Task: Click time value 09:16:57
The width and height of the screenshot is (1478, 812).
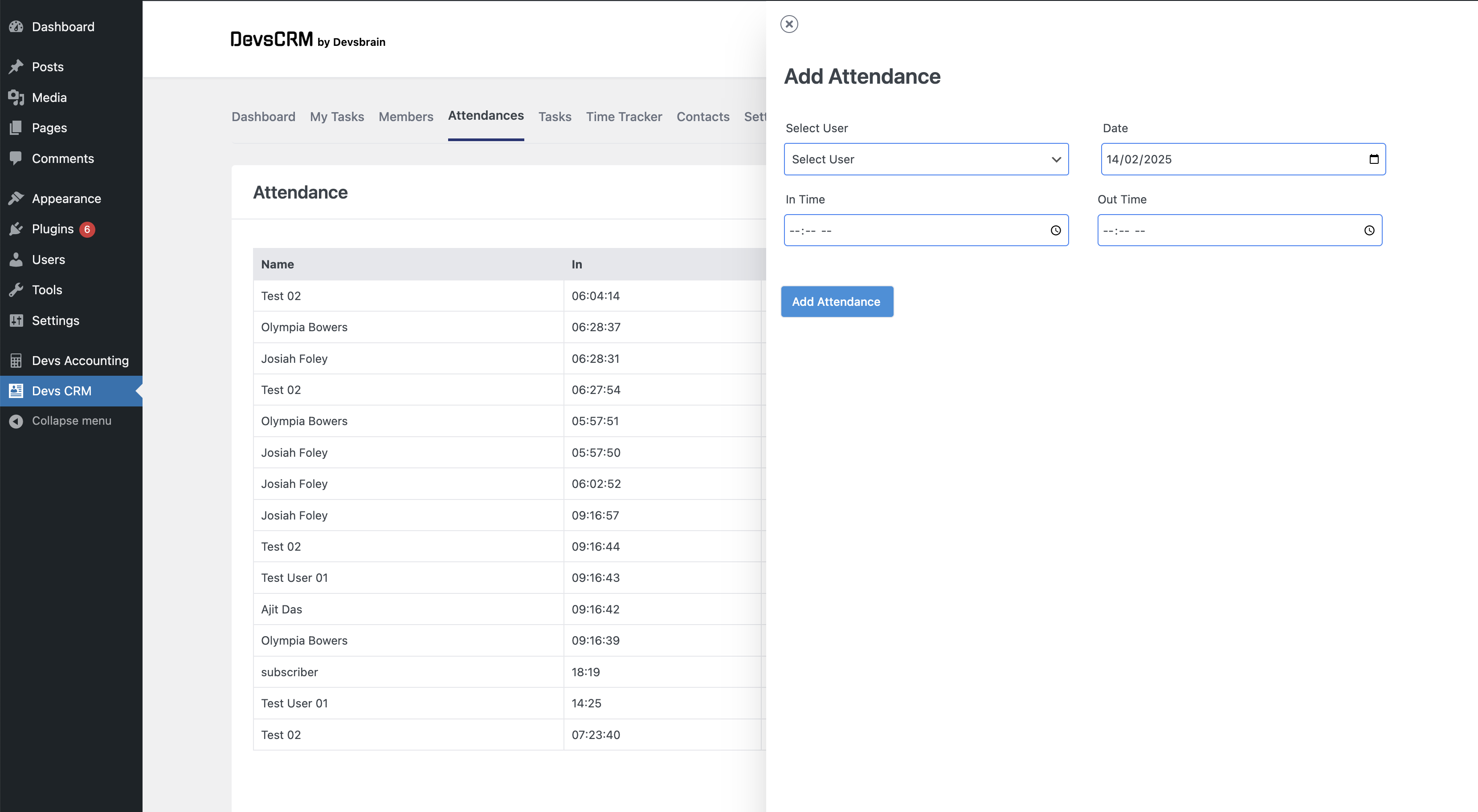Action: coord(595,516)
